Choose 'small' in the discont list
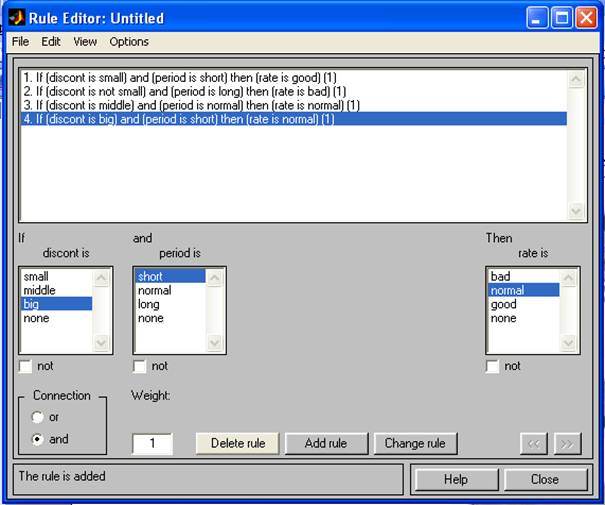The height and width of the screenshot is (505, 605). tap(57, 276)
